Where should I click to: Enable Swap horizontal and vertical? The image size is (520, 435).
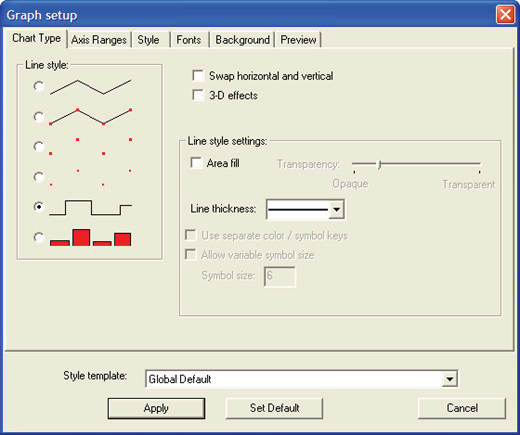(198, 76)
